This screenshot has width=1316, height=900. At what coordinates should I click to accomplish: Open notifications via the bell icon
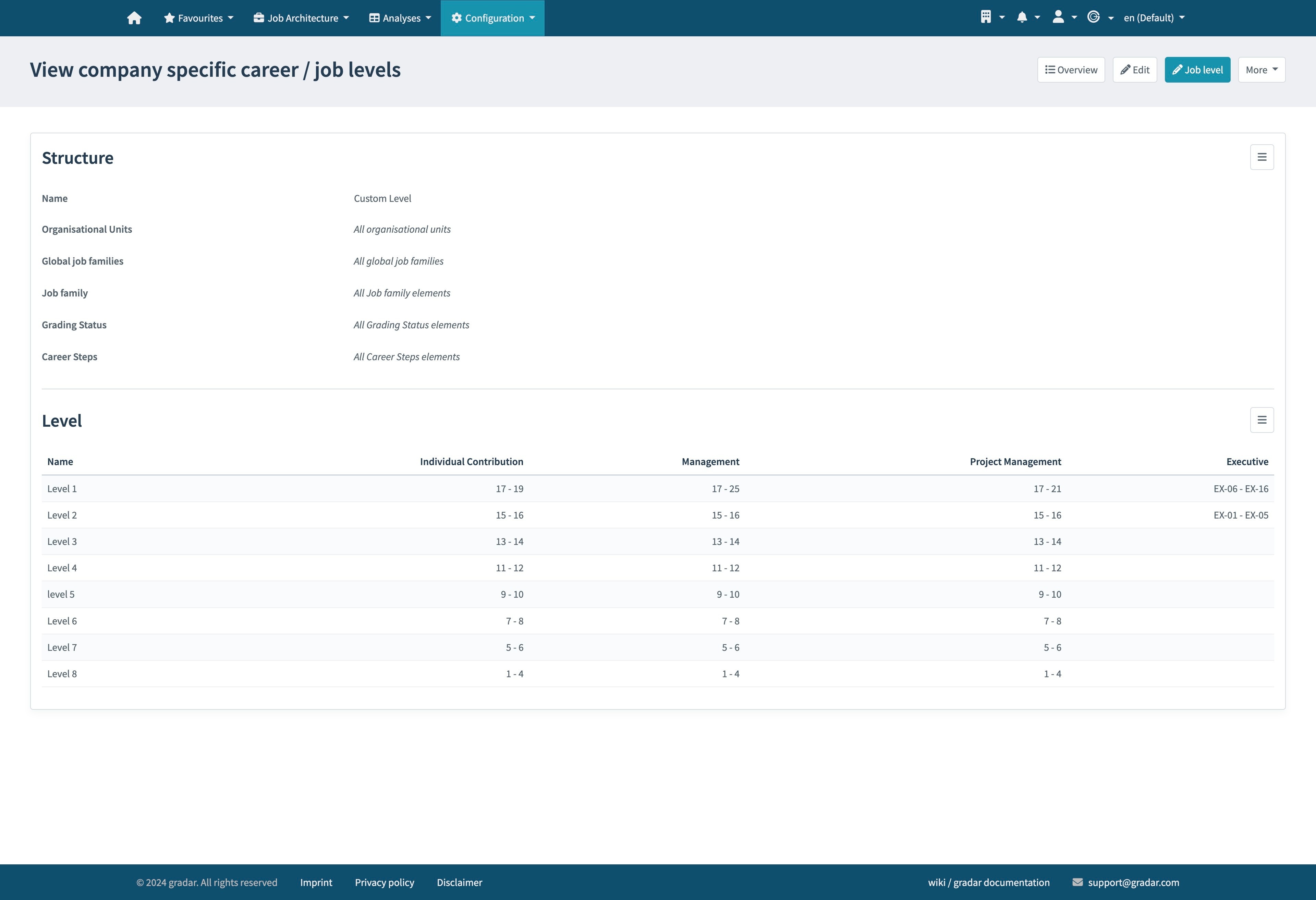1023,17
